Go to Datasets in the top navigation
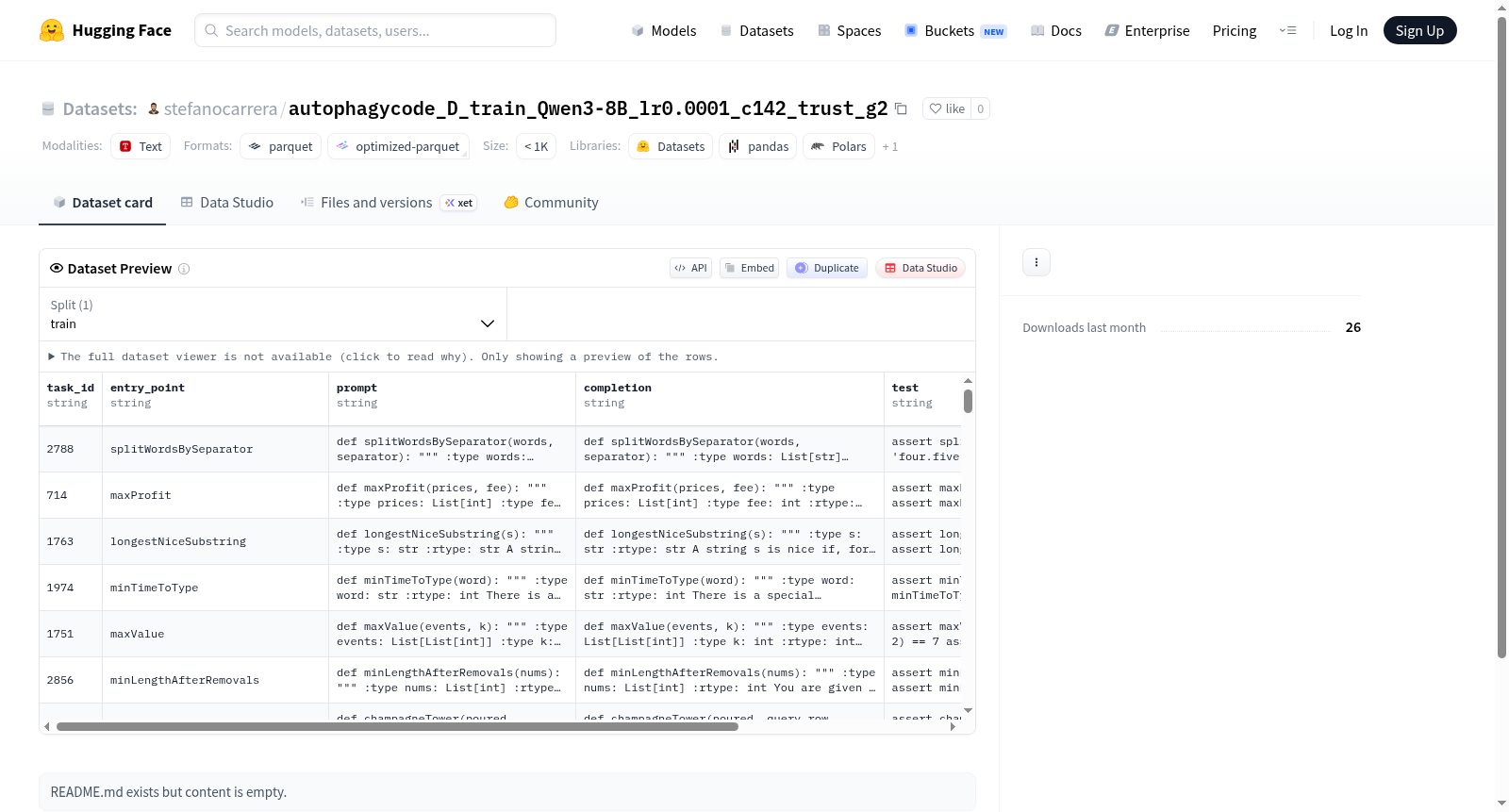 pyautogui.click(x=756, y=30)
